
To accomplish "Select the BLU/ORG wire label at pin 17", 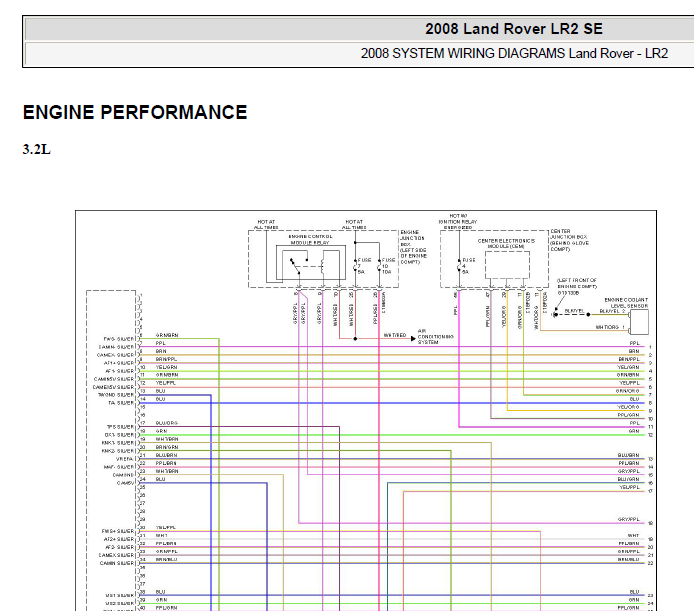I will tap(166, 423).
